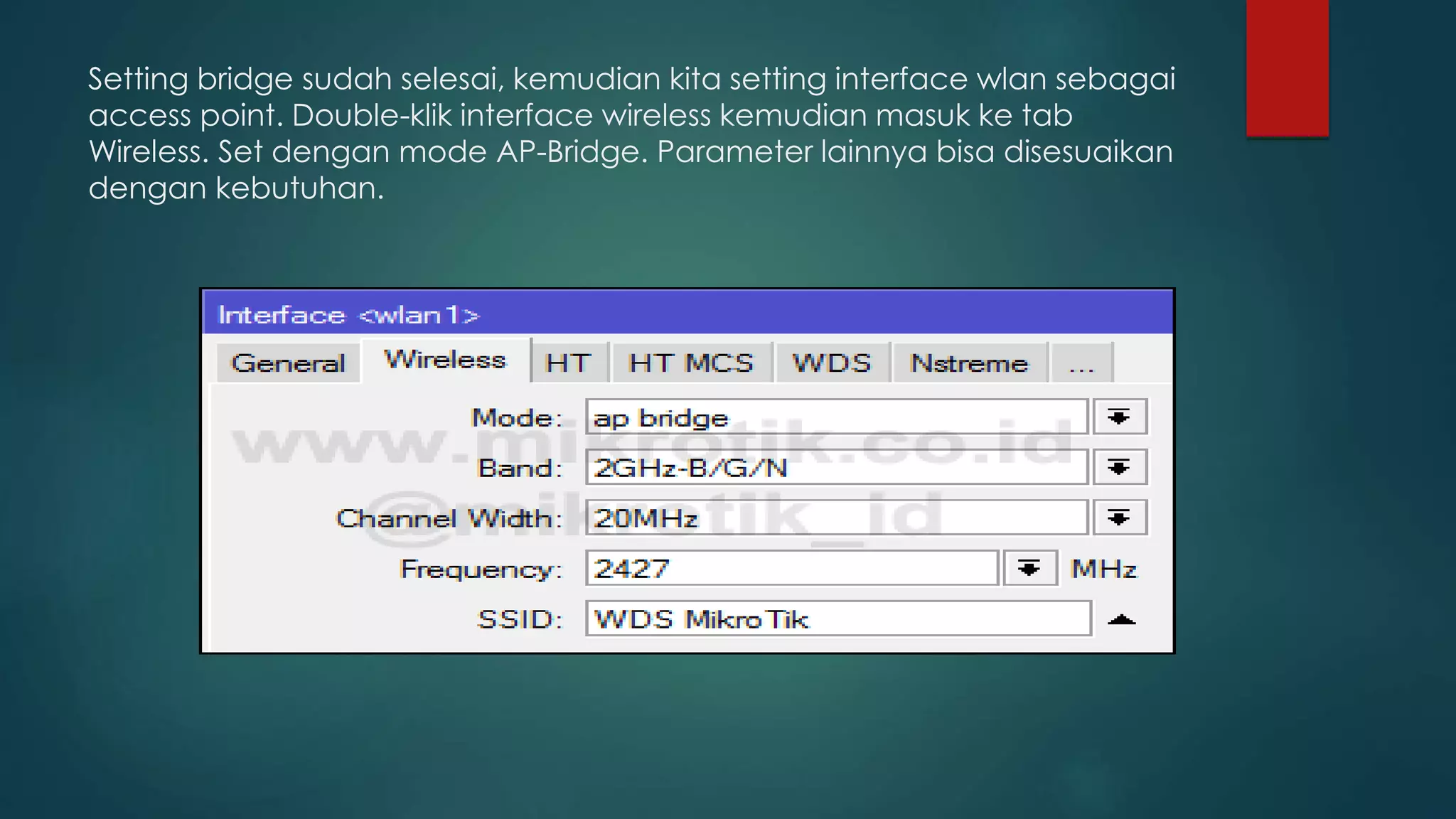Click the 'Channel Width:' label
Image resolution: width=1456 pixels, height=819 pixels.
coord(449,518)
